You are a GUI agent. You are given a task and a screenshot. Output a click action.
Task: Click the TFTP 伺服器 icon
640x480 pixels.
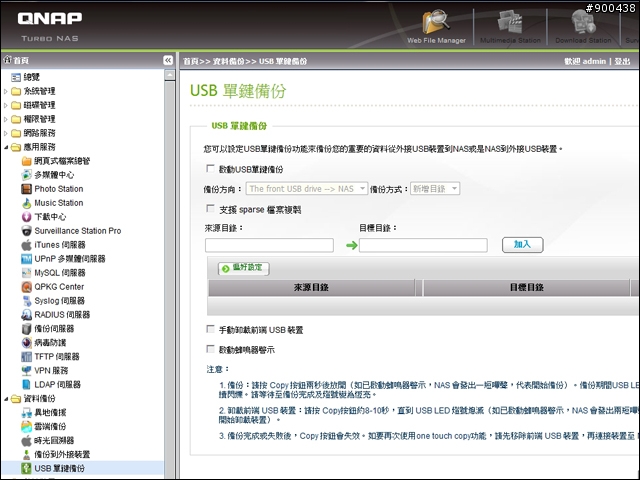pyautogui.click(x=27, y=357)
